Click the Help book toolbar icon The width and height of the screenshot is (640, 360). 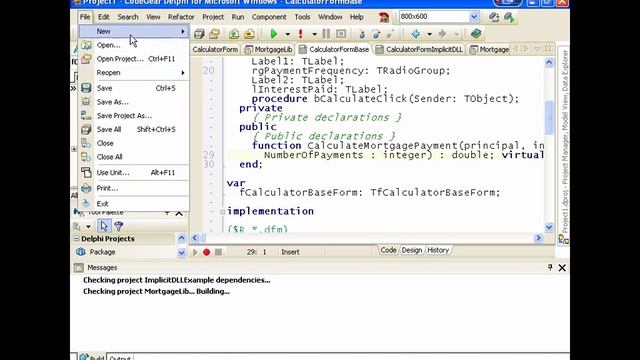pos(476,33)
